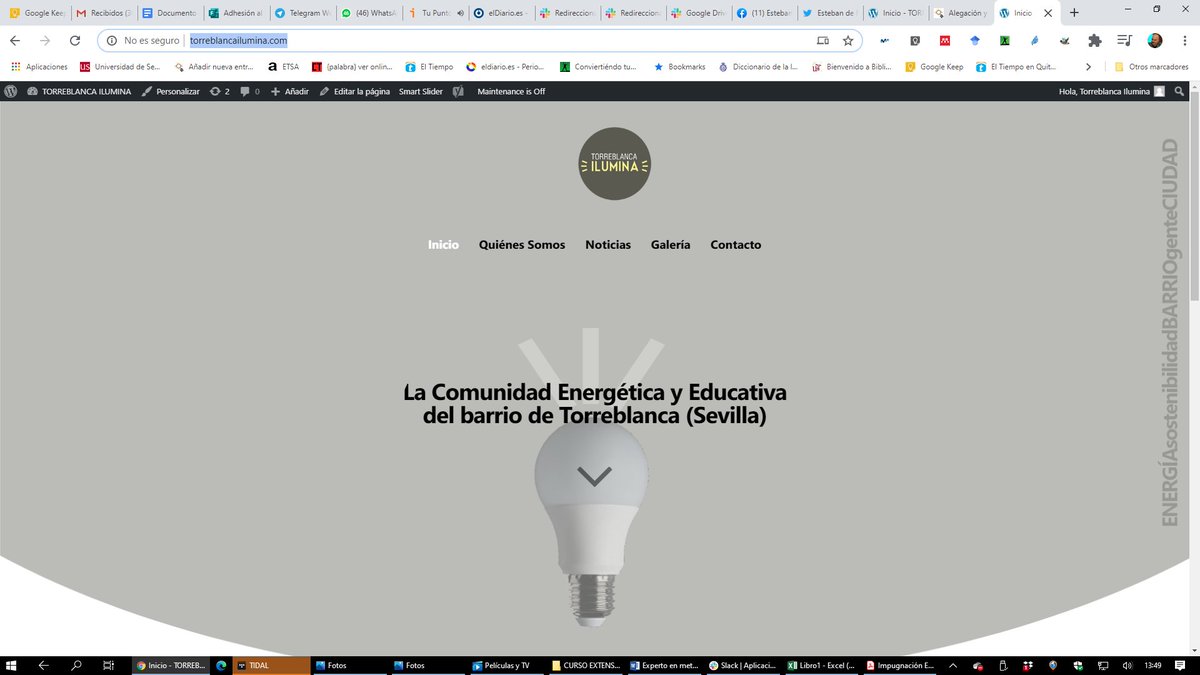The image size is (1200, 675).
Task: Click the admin bar search magnifier
Action: coord(1180,91)
